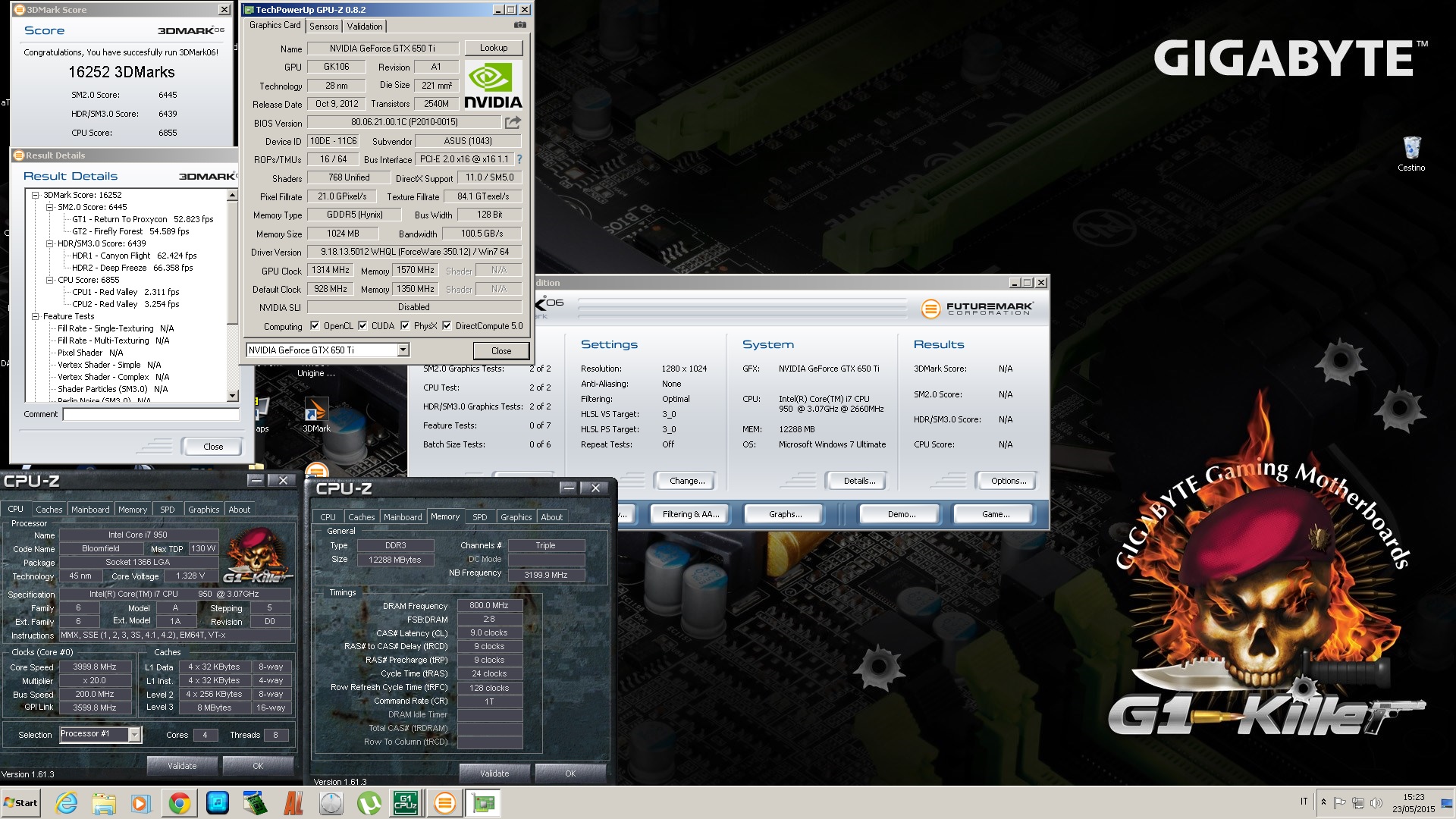Switch to the GPU-Z taskbar item
Image resolution: width=1456 pixels, height=819 pixels.
[x=483, y=803]
